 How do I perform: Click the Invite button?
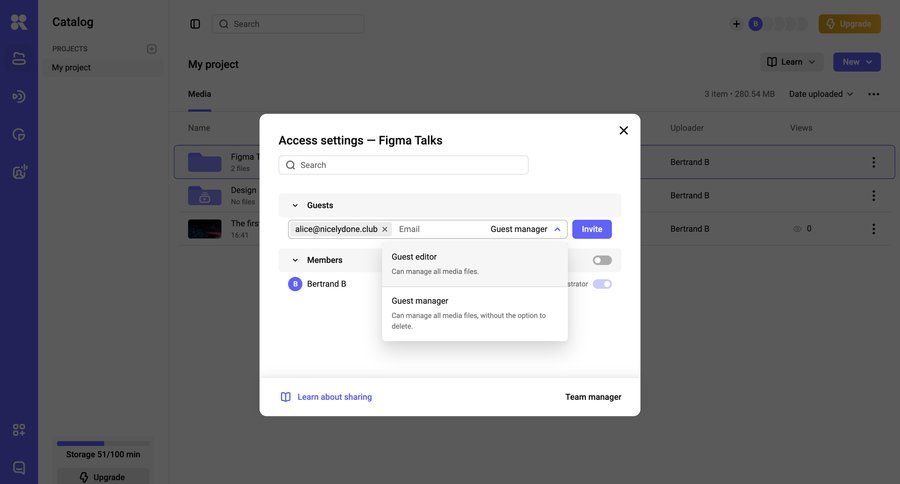[592, 229]
